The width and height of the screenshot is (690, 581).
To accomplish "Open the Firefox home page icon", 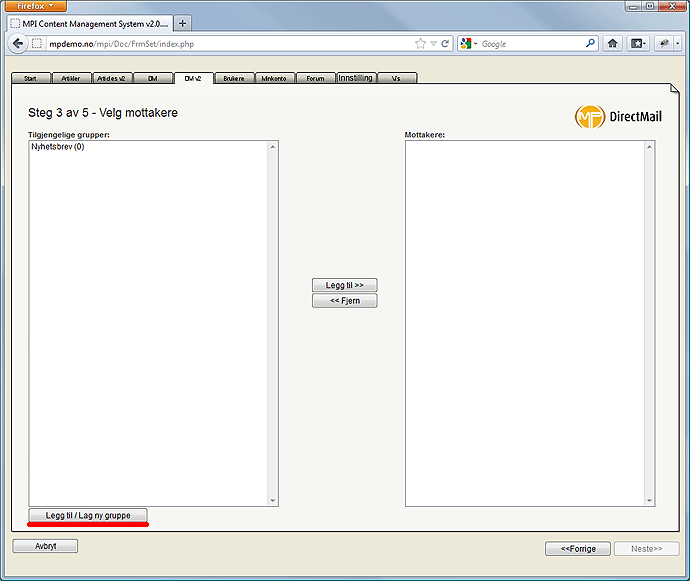I will (613, 43).
